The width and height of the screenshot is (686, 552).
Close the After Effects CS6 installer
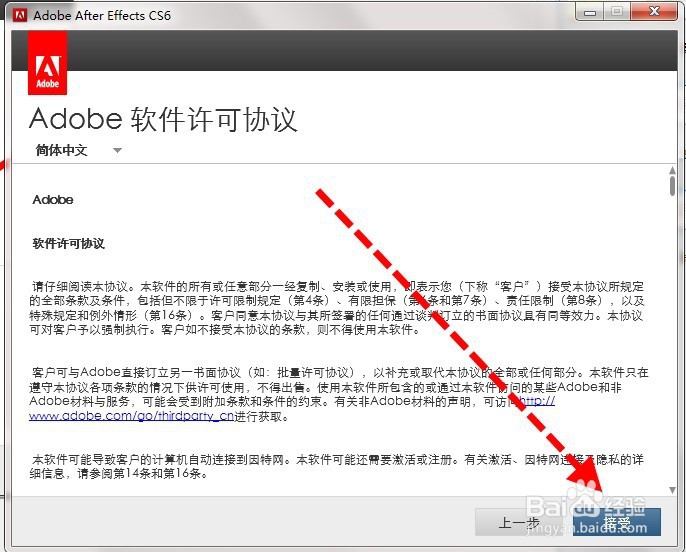click(x=654, y=12)
